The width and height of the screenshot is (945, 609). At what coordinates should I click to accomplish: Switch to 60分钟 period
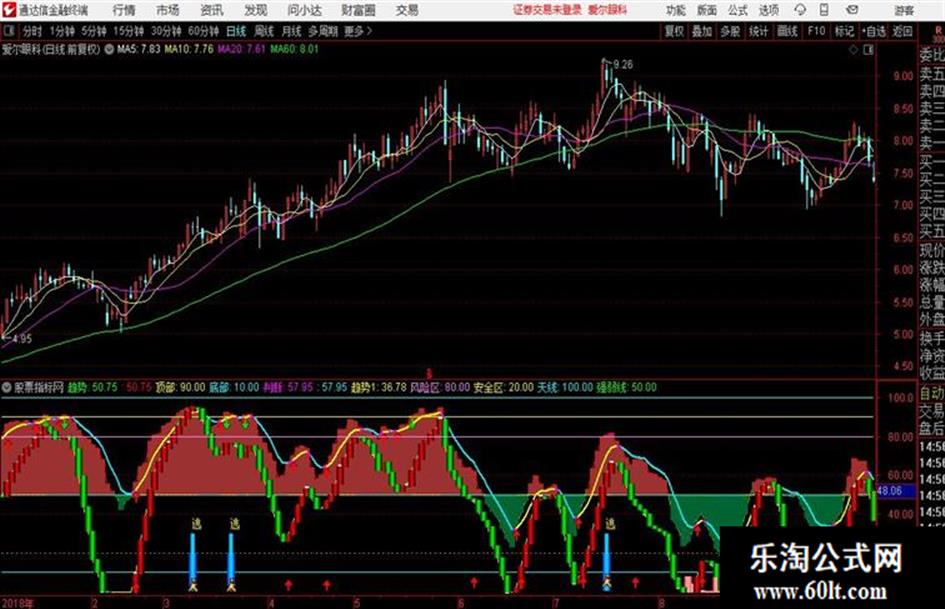(203, 31)
